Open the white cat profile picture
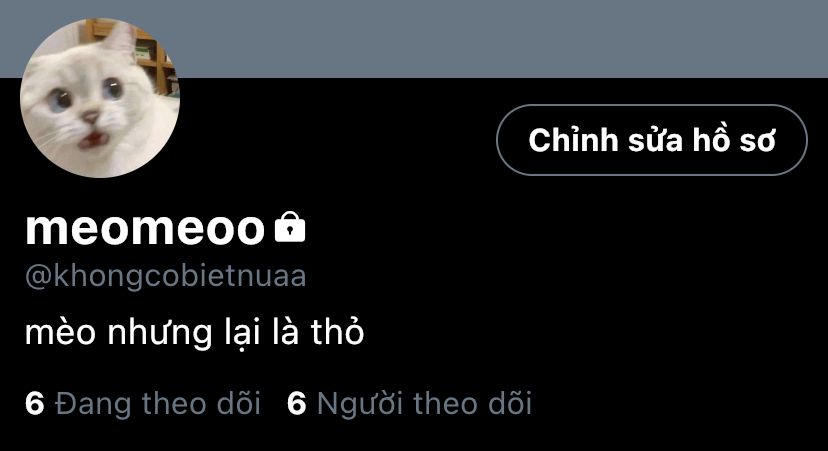Image resolution: width=828 pixels, height=451 pixels. point(100,98)
